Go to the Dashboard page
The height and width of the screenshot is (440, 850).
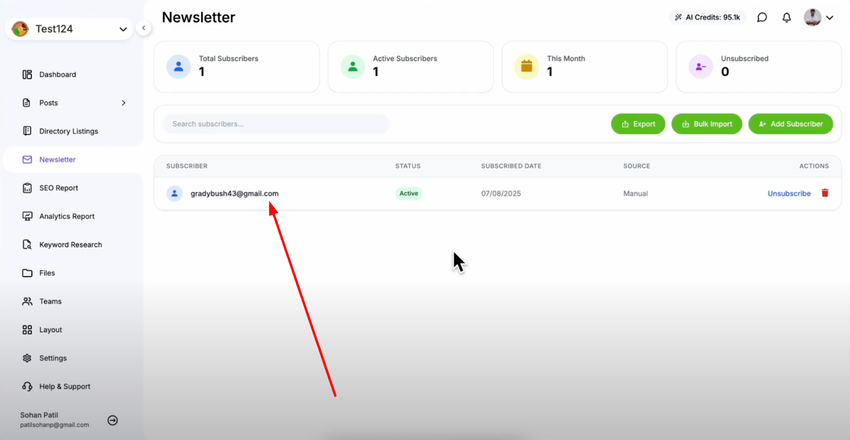click(57, 75)
